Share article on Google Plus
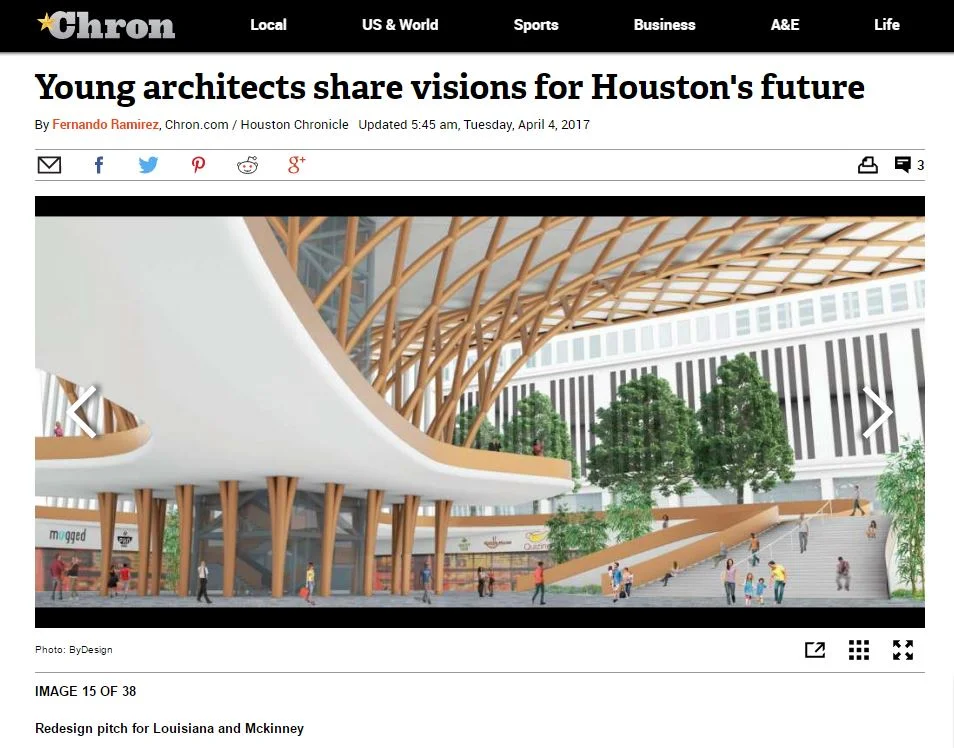Viewport: 954px width, 748px height. click(296, 165)
